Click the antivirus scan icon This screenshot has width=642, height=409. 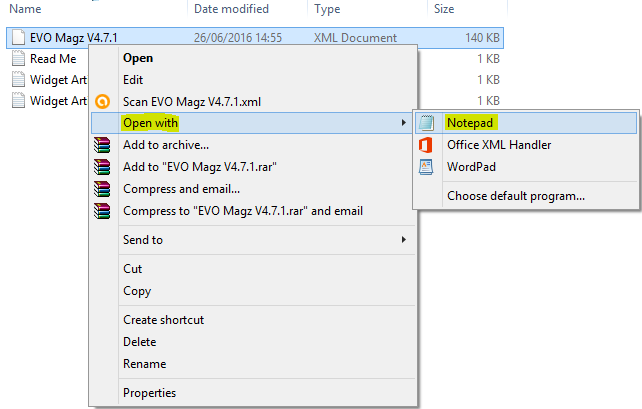coord(102,102)
